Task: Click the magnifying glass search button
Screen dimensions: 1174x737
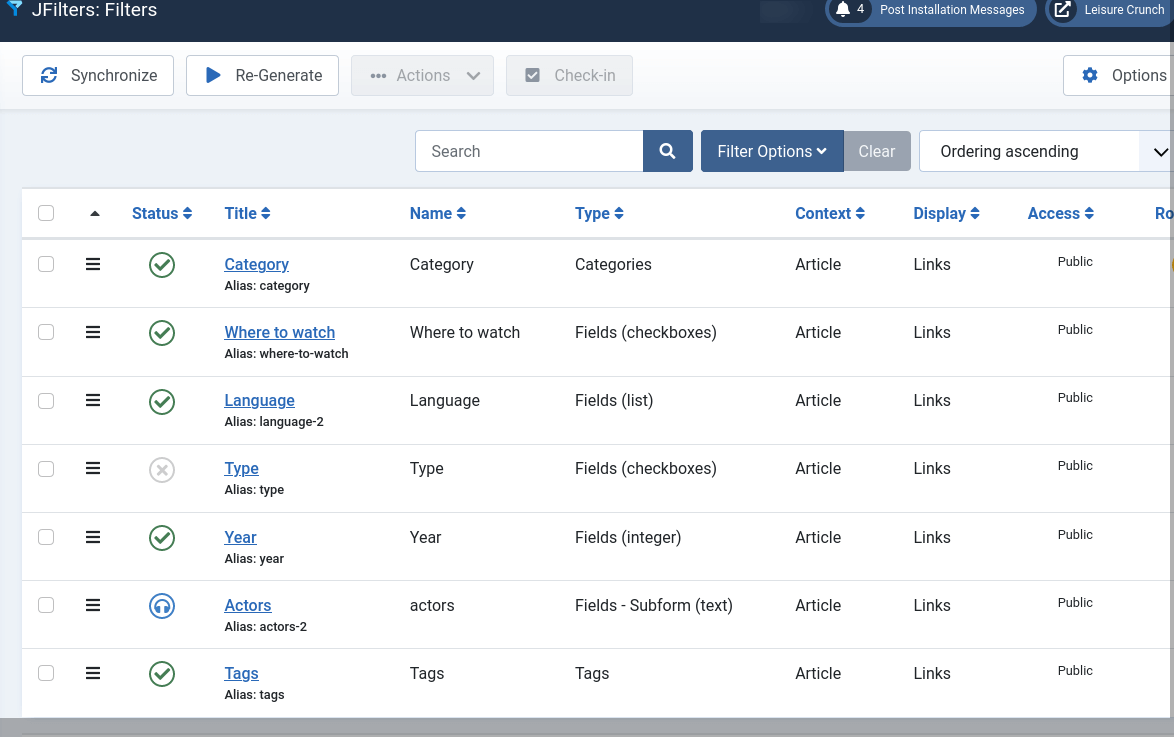Action: click(x=667, y=151)
